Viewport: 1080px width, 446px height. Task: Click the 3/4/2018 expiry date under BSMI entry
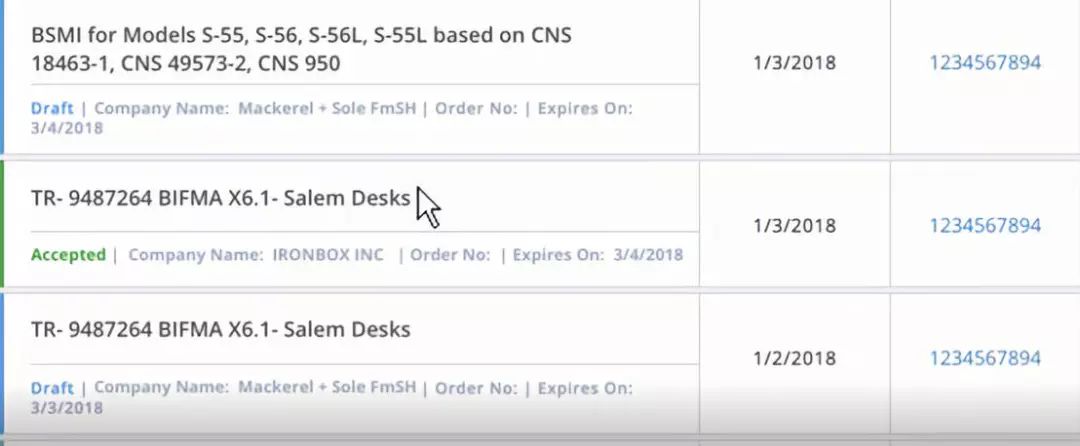tap(67, 128)
